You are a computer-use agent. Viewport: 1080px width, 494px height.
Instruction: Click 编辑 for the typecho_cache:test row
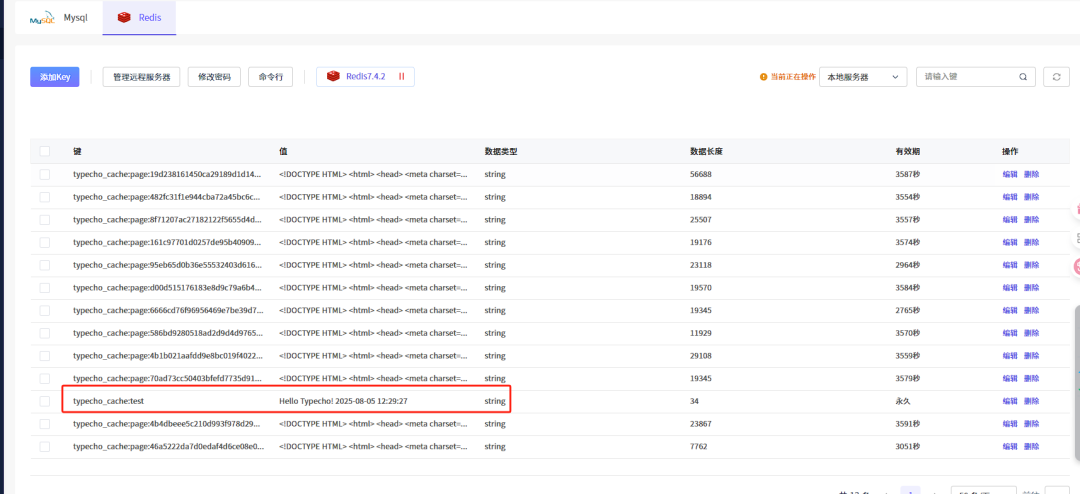tap(1010, 401)
